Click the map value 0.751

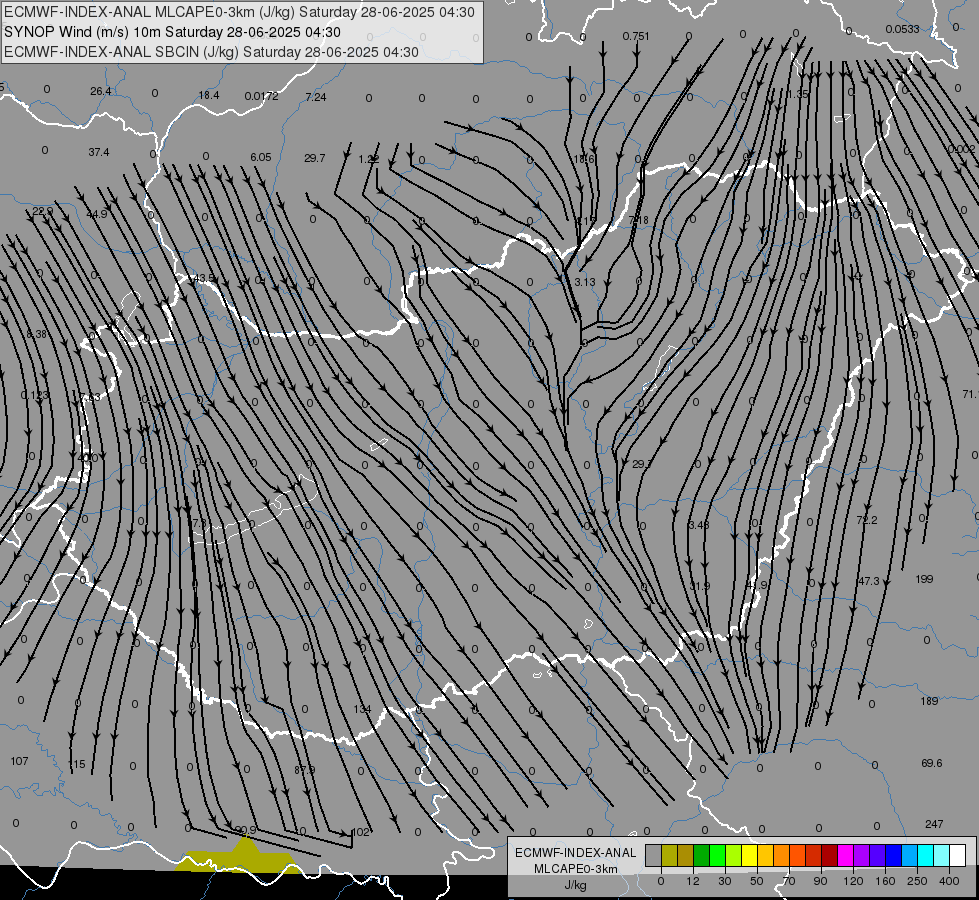pos(636,36)
